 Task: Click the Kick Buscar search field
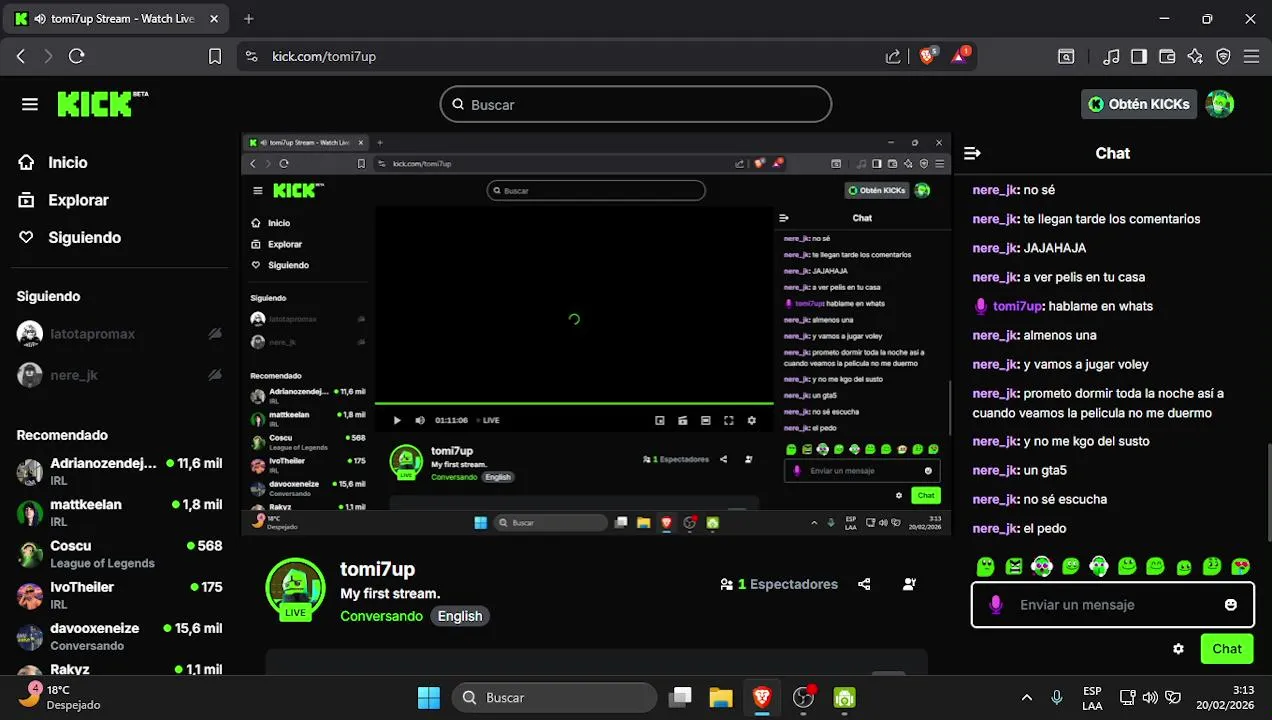coord(635,104)
